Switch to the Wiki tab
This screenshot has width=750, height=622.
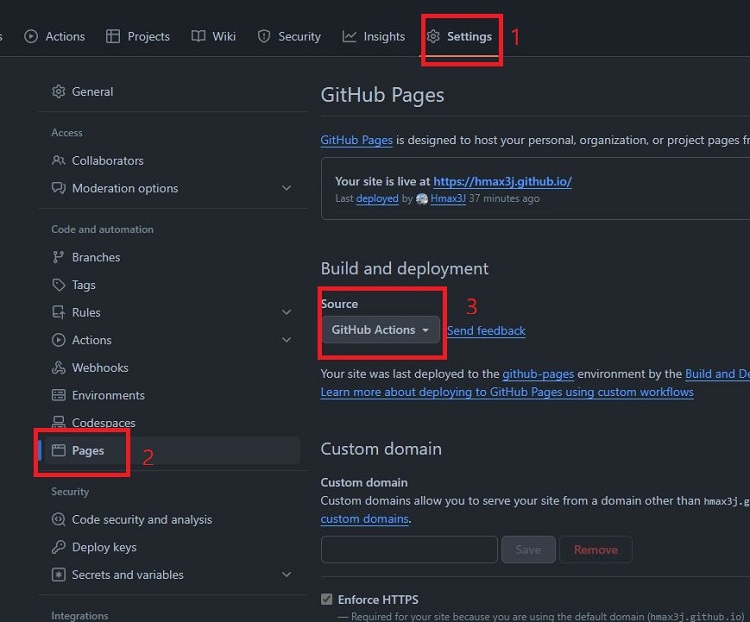tap(213, 36)
